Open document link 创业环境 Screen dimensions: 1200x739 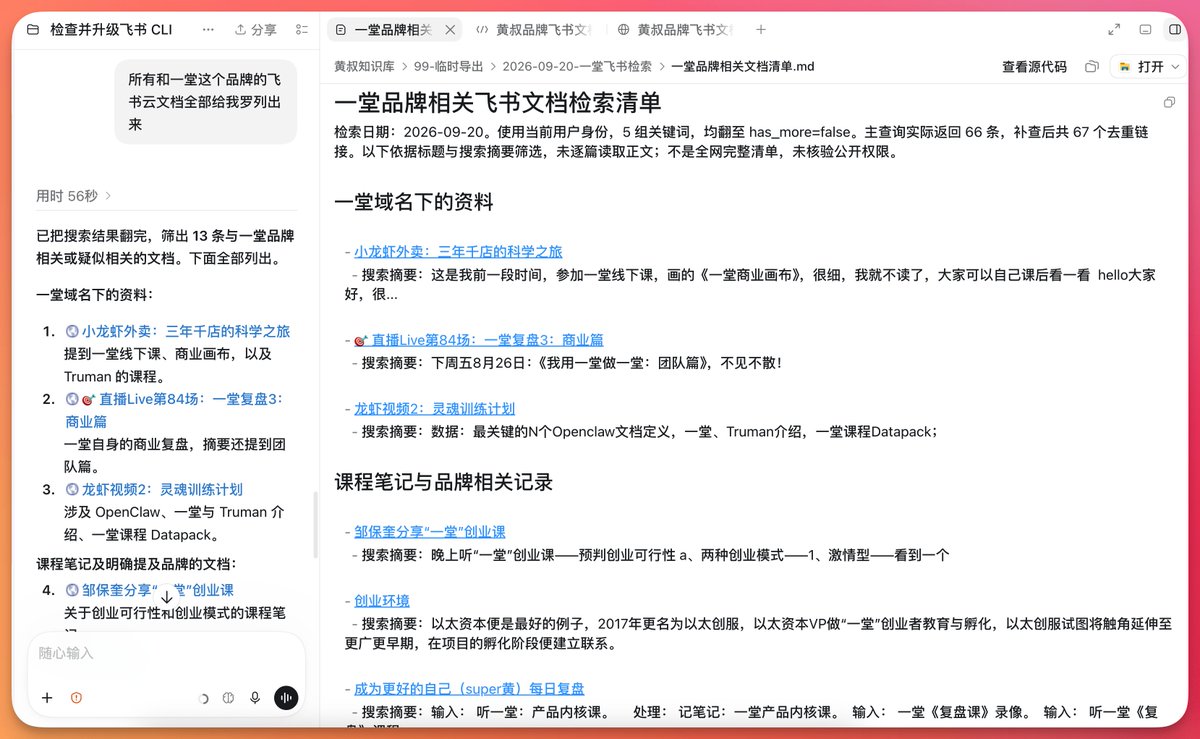pos(382,601)
